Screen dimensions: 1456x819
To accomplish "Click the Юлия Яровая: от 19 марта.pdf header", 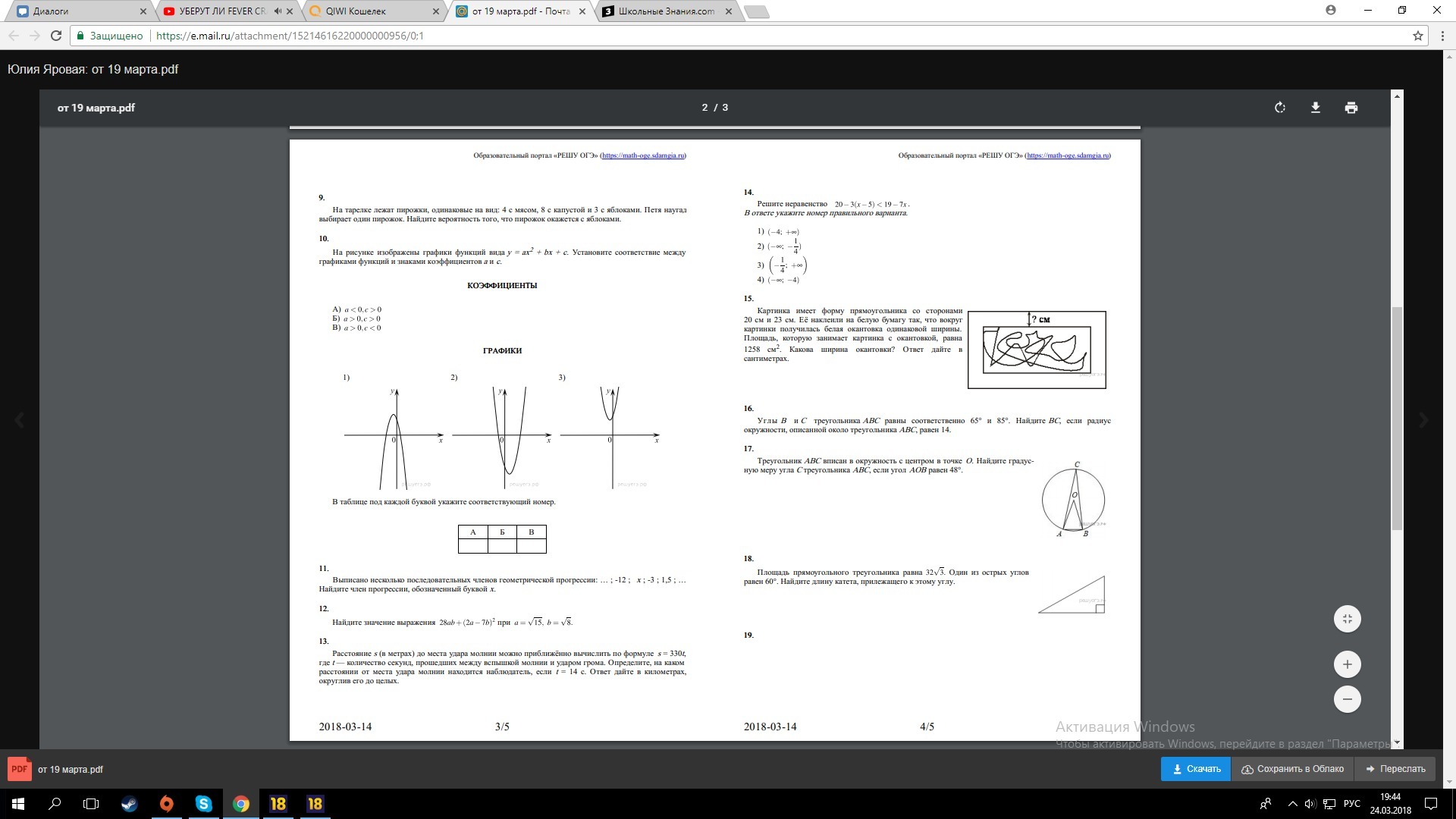I will (x=93, y=69).
